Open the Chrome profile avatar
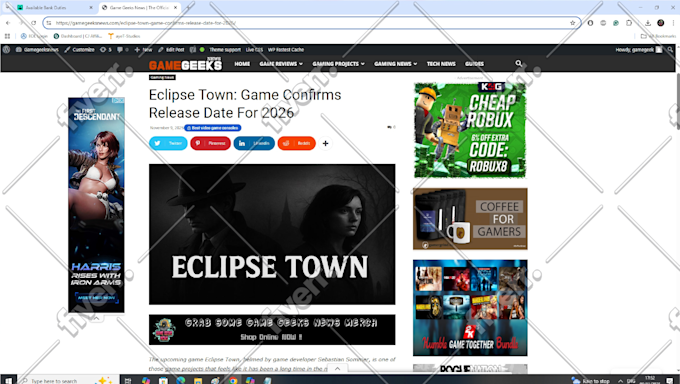The height and width of the screenshot is (384, 680). pos(660,23)
